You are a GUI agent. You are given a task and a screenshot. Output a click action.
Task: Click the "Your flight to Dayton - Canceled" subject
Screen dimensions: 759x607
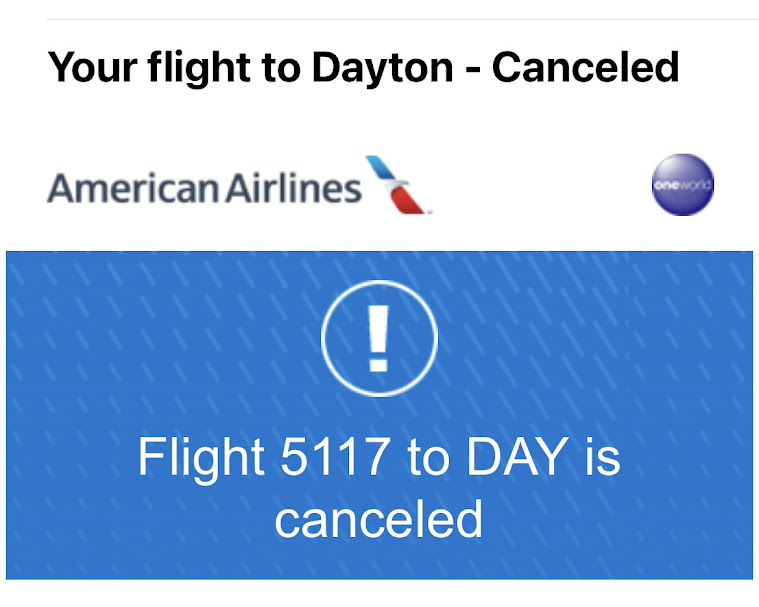tap(364, 68)
